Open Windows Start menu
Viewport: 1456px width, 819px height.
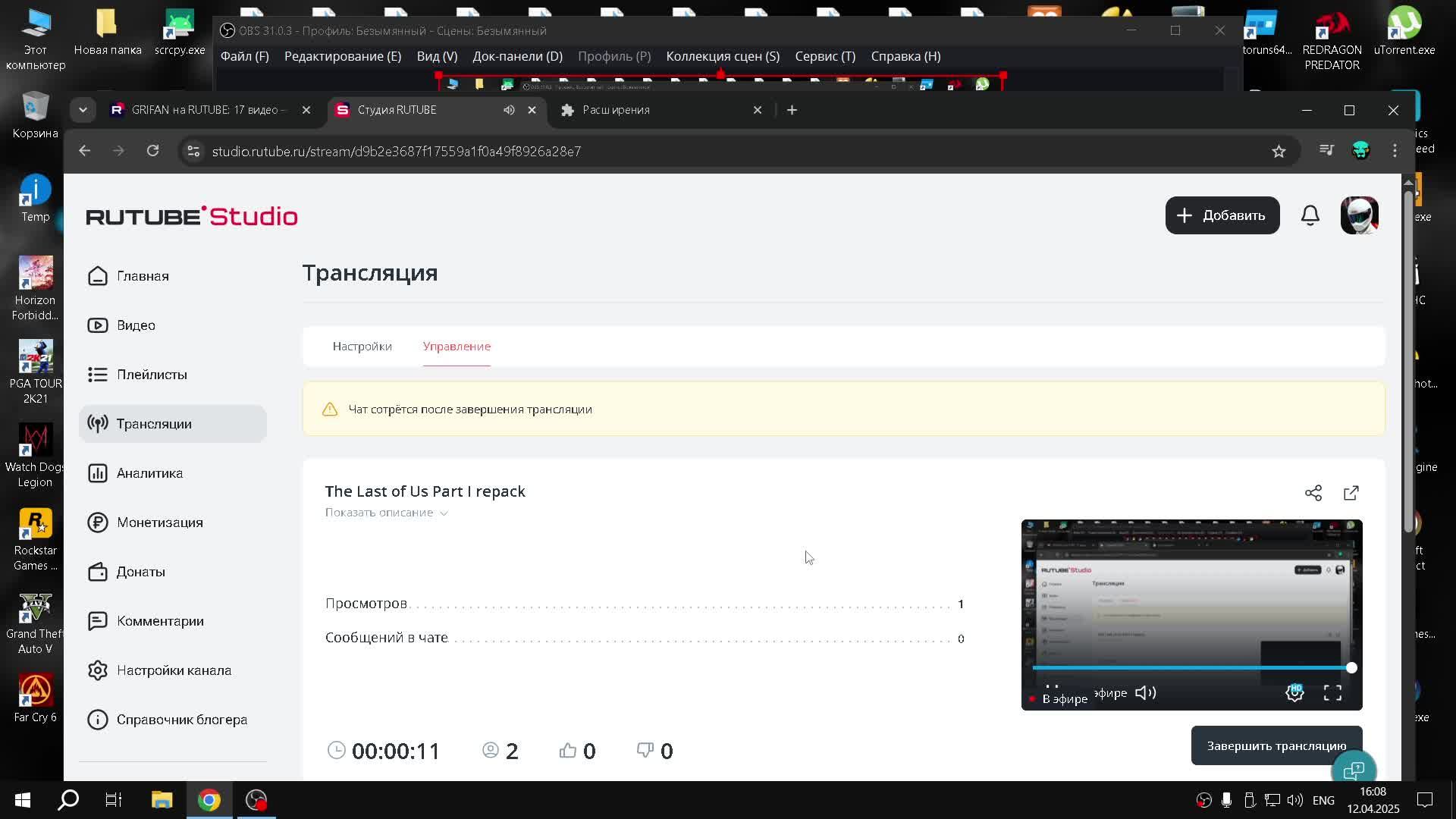22,800
